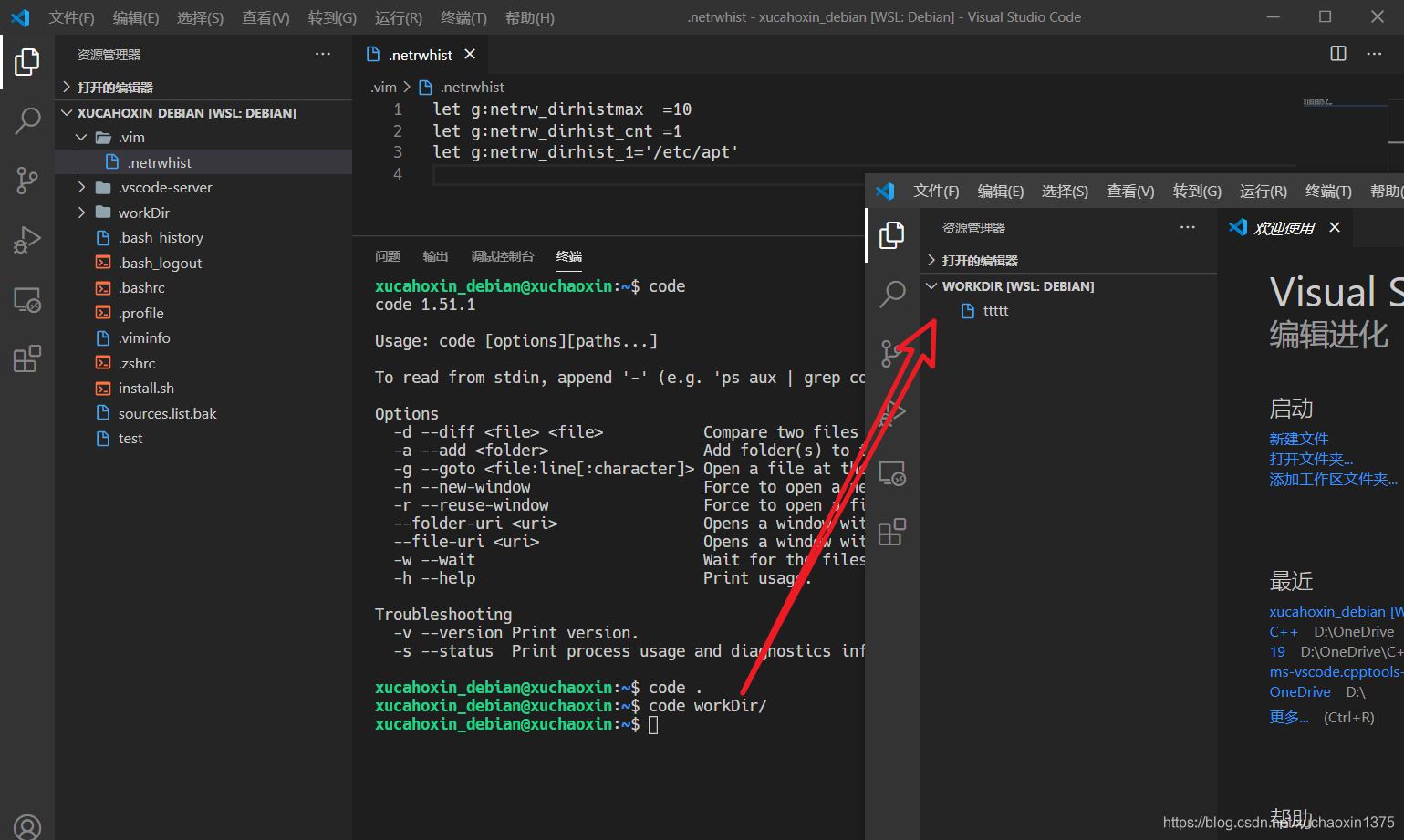The width and height of the screenshot is (1404, 840).
Task: Switch to Output panel tab
Action: pos(435,256)
